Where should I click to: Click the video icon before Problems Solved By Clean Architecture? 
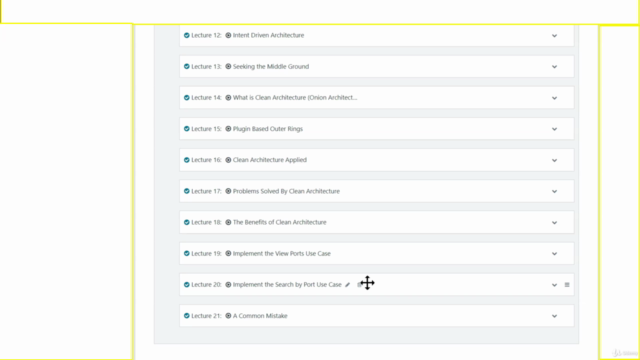pyautogui.click(x=228, y=191)
